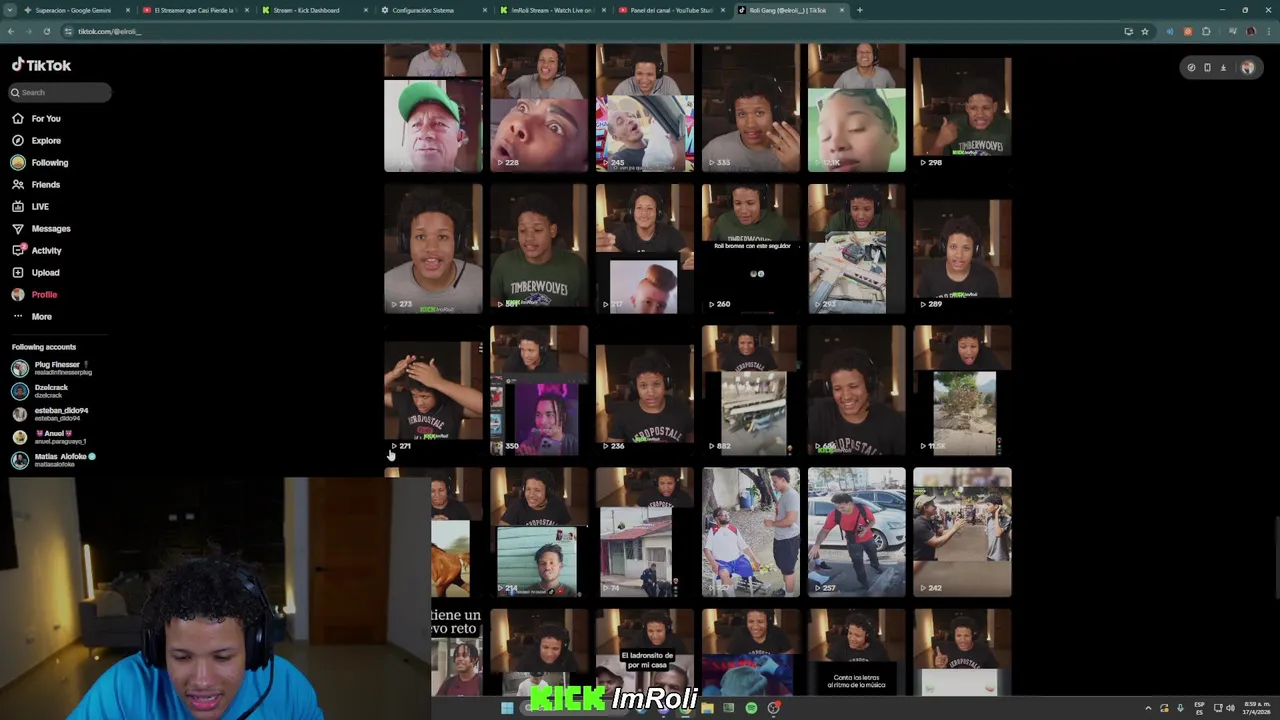This screenshot has height=720, width=1280.
Task: Open the video with 273 views
Action: point(433,249)
